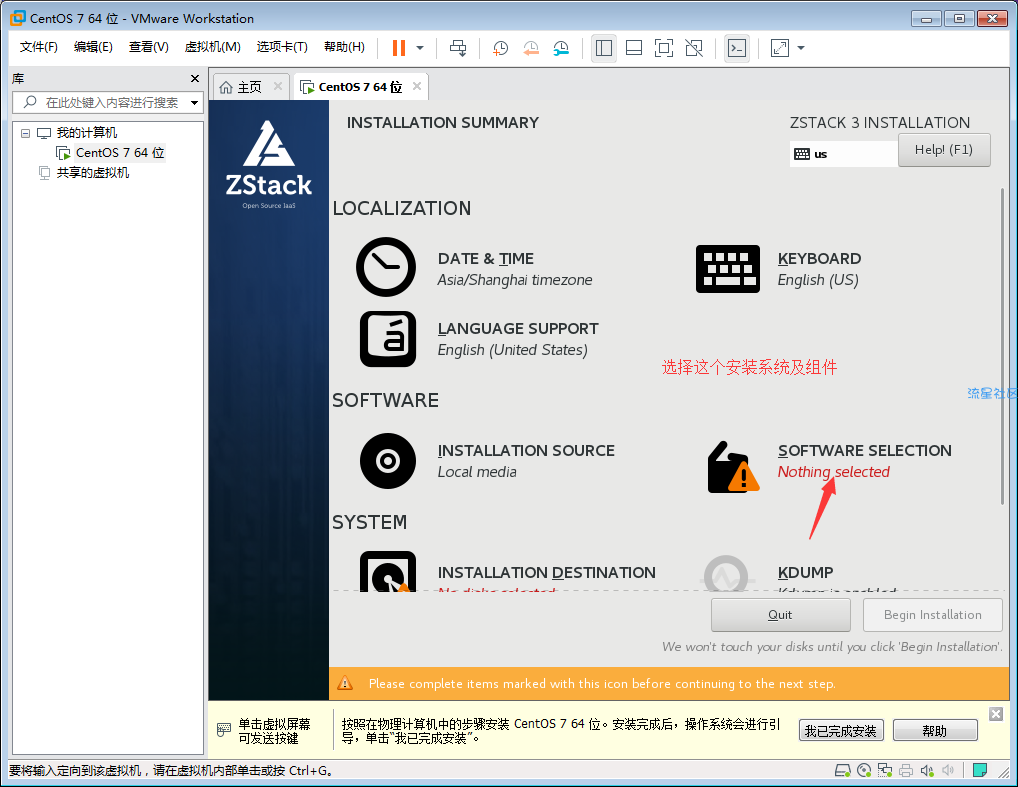Click the revert to snapshot icon
Screen dimensions: 1018x787
[x=530, y=47]
